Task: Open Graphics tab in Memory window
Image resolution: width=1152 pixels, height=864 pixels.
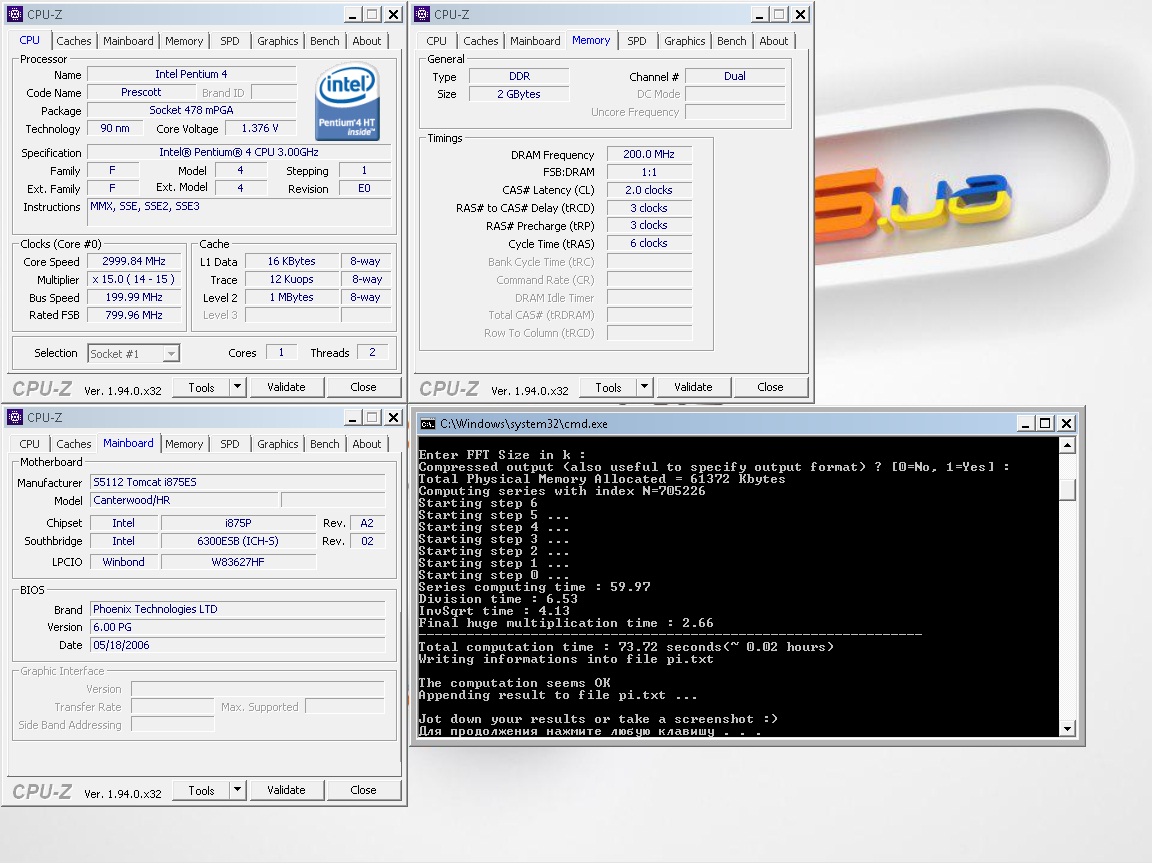Action: (685, 41)
